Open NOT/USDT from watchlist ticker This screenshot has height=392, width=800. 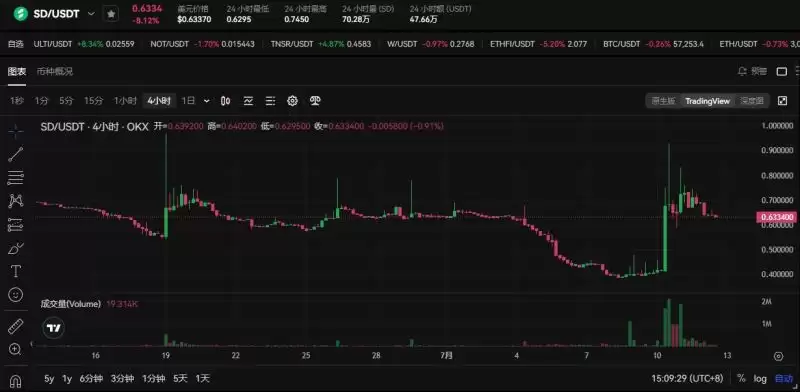tap(202, 44)
